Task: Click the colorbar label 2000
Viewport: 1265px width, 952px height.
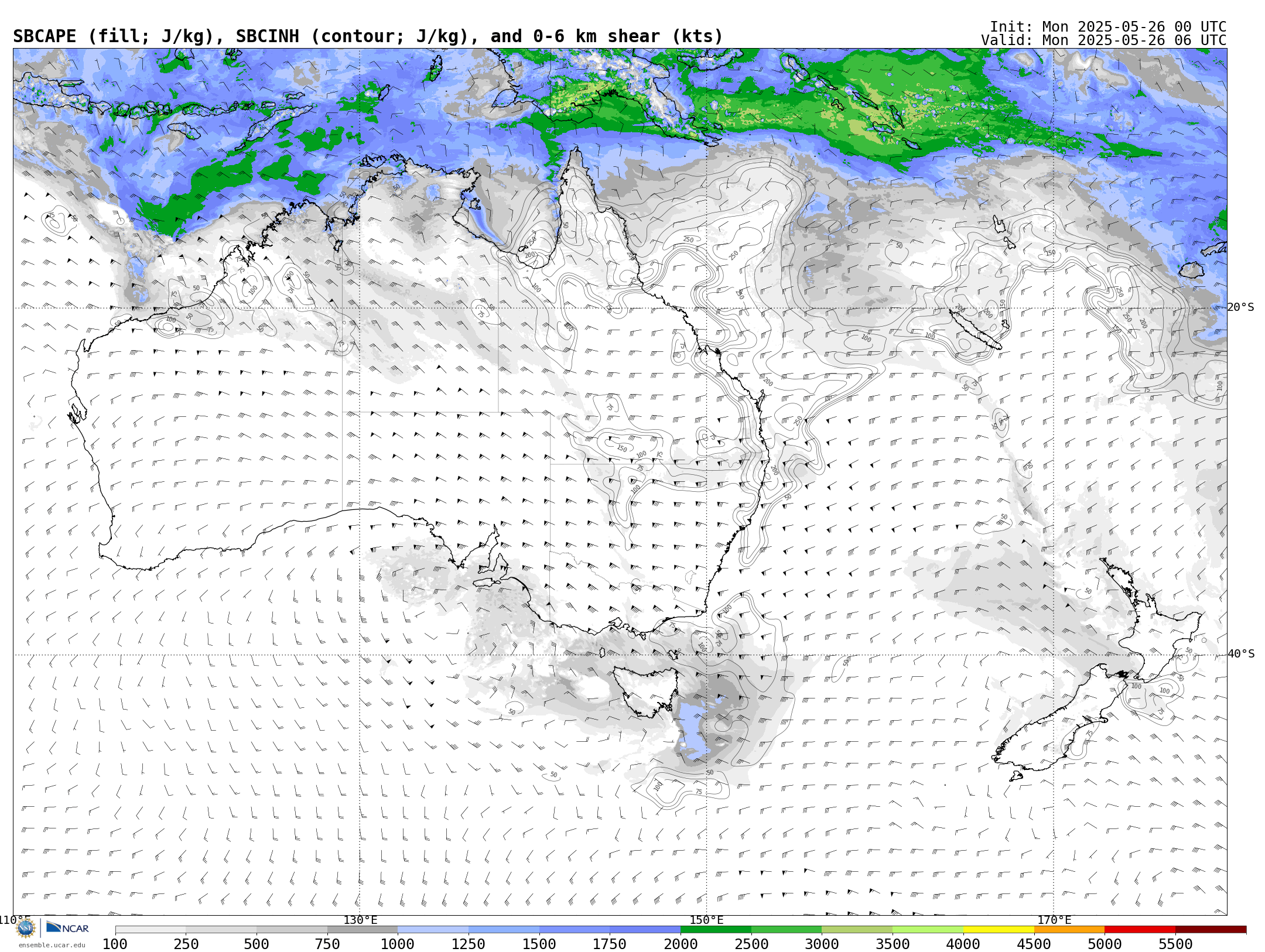Action: (x=681, y=944)
